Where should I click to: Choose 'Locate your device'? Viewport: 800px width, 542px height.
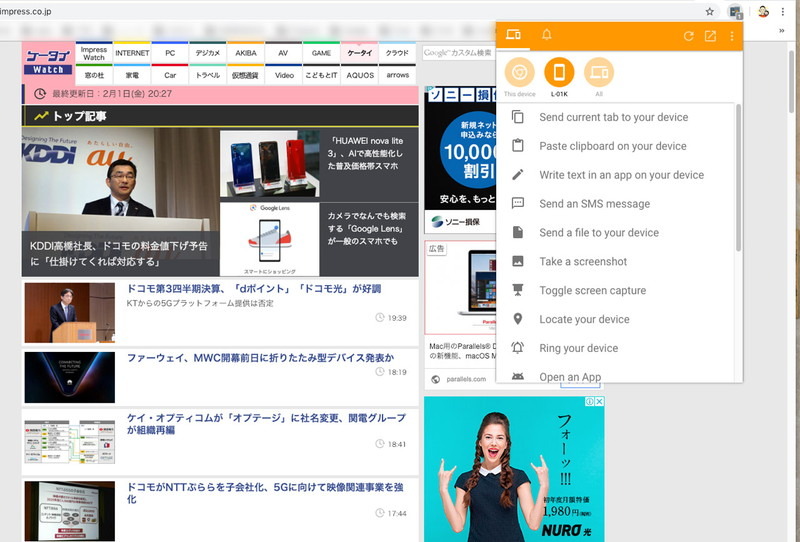pos(584,319)
